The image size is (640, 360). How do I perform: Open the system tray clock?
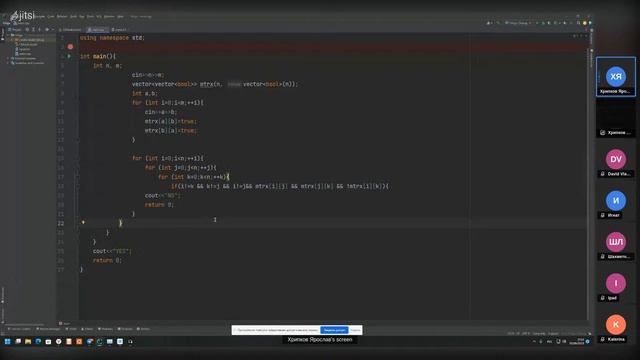[x=577, y=342]
